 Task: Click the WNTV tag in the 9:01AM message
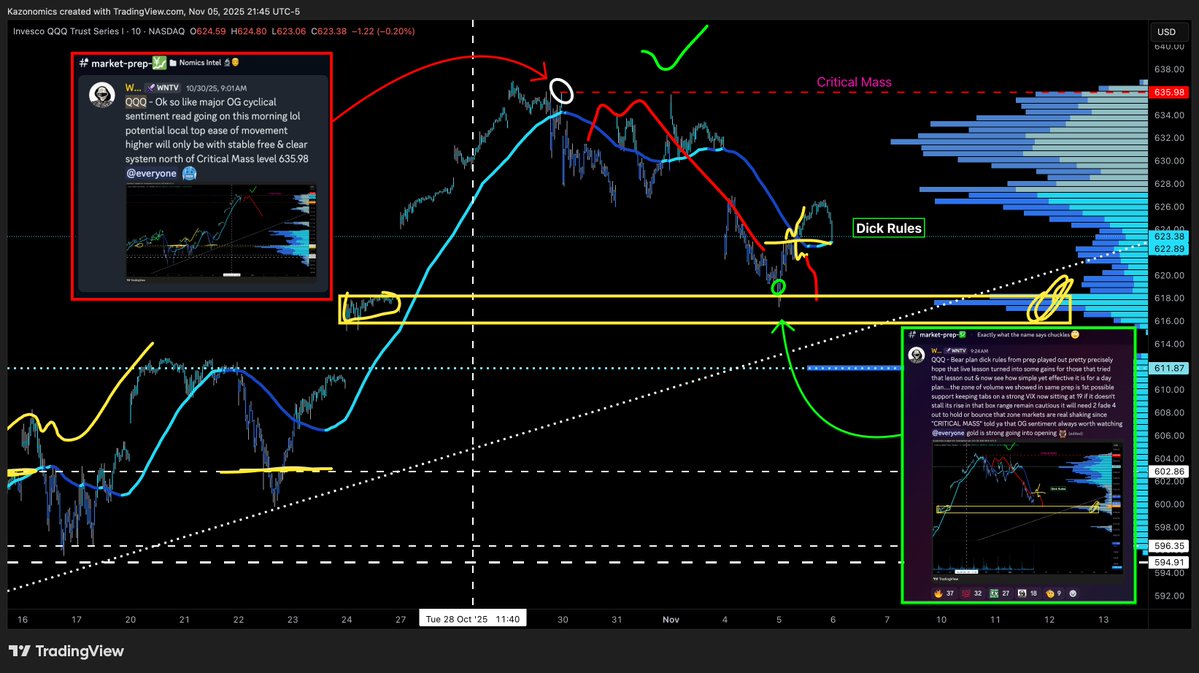pos(163,88)
